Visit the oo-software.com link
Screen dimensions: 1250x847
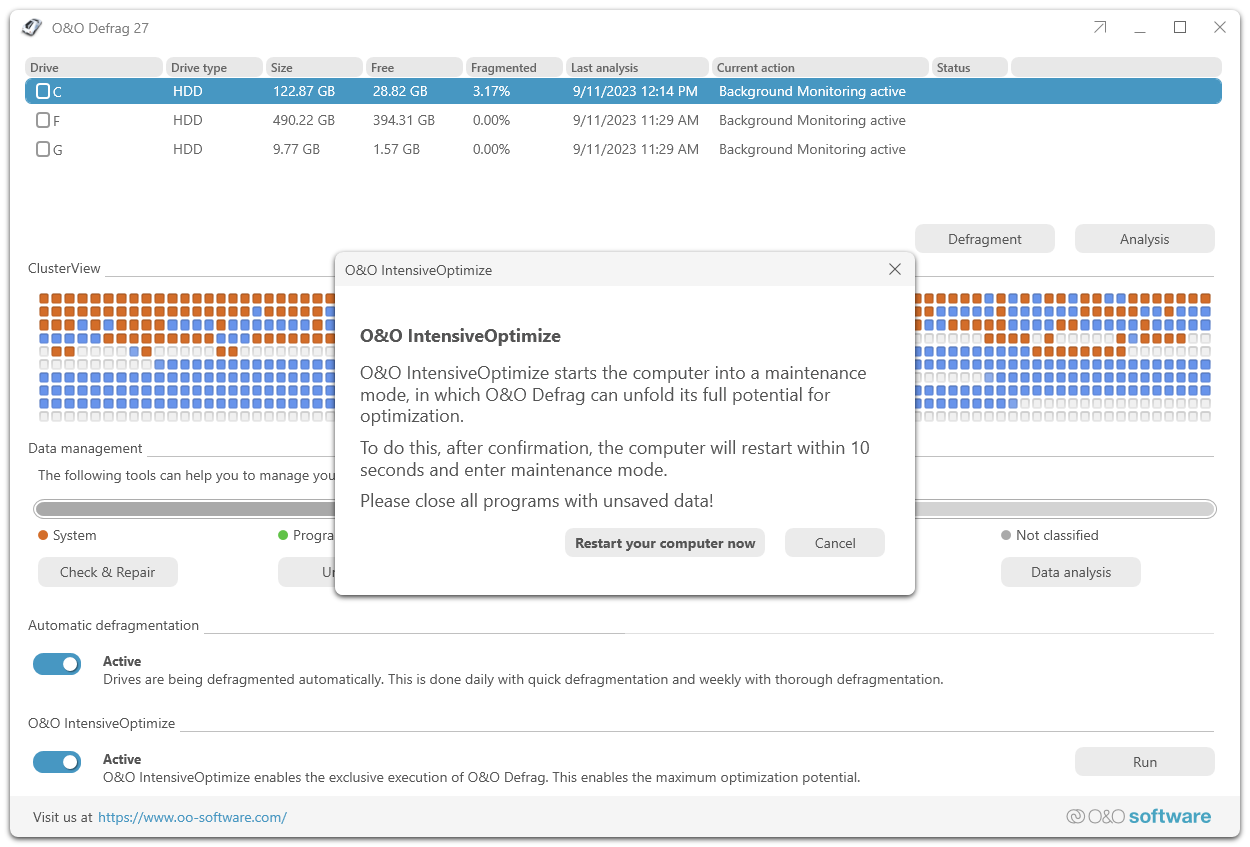(x=191, y=817)
